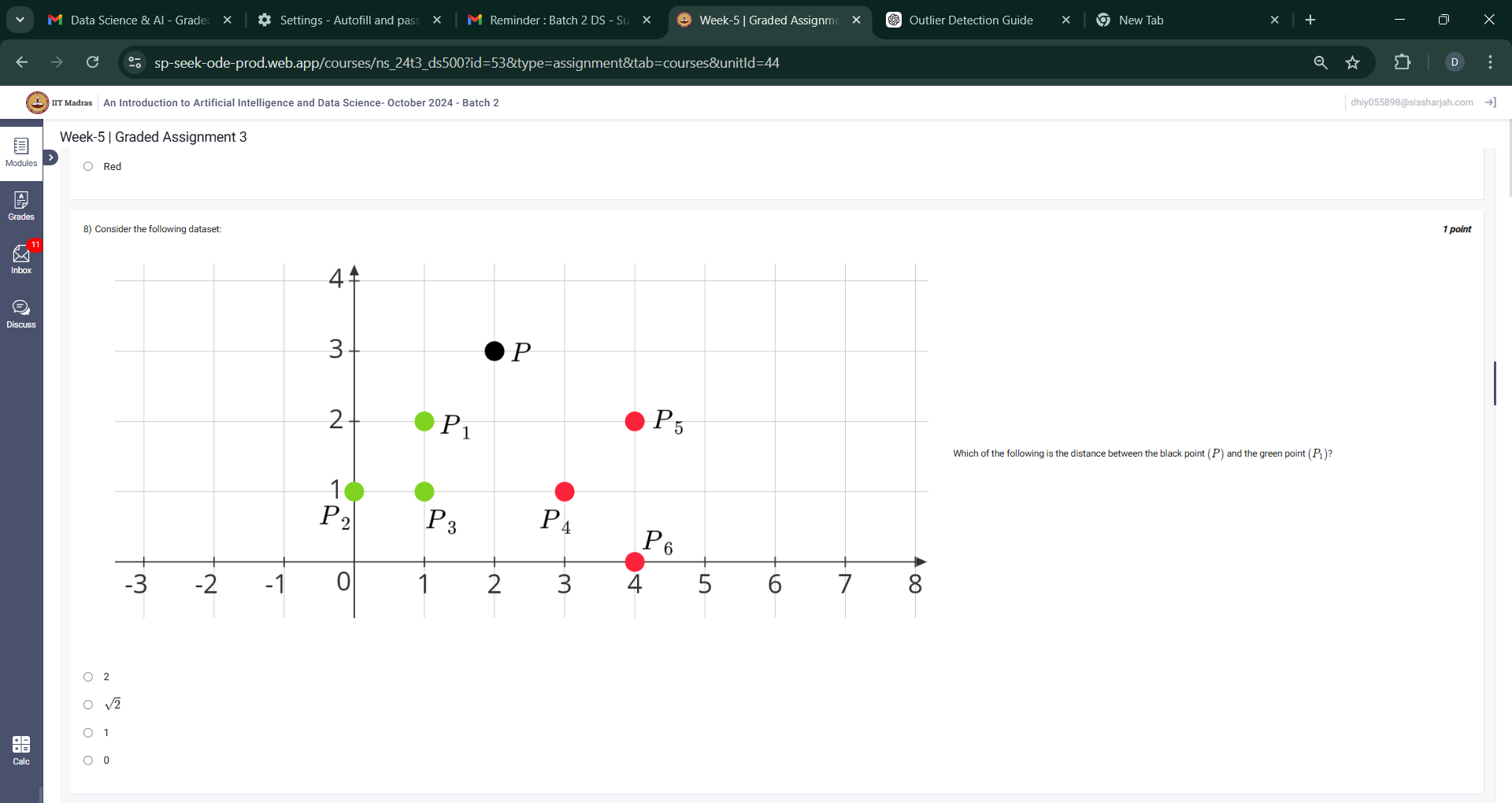Select answer option 0
The width and height of the screenshot is (1512, 803).
[88, 760]
